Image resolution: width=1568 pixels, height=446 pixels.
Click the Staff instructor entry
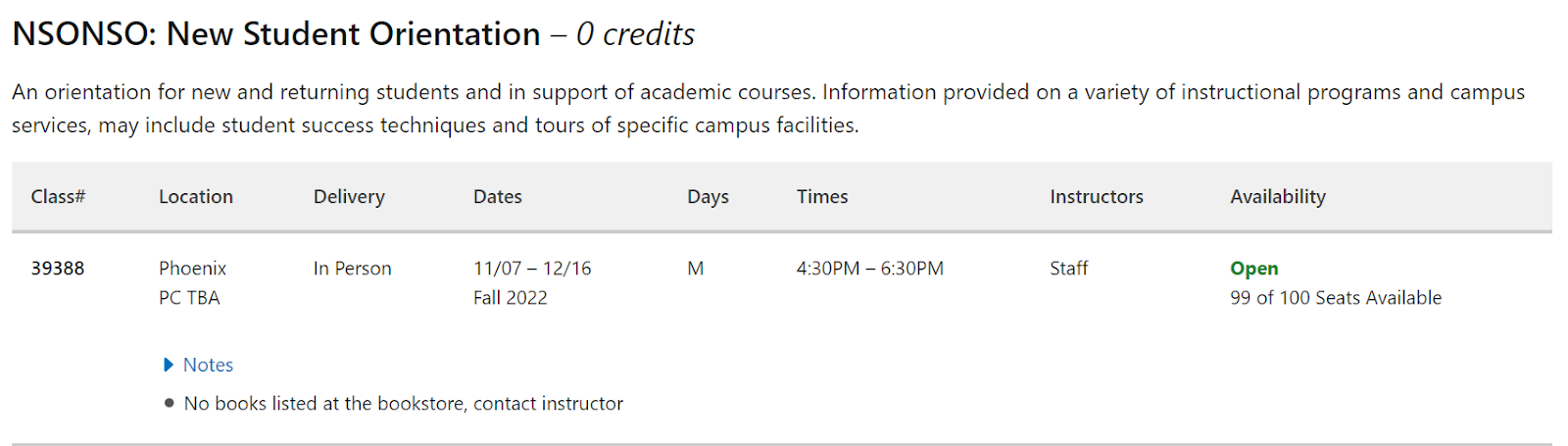tap(1069, 269)
